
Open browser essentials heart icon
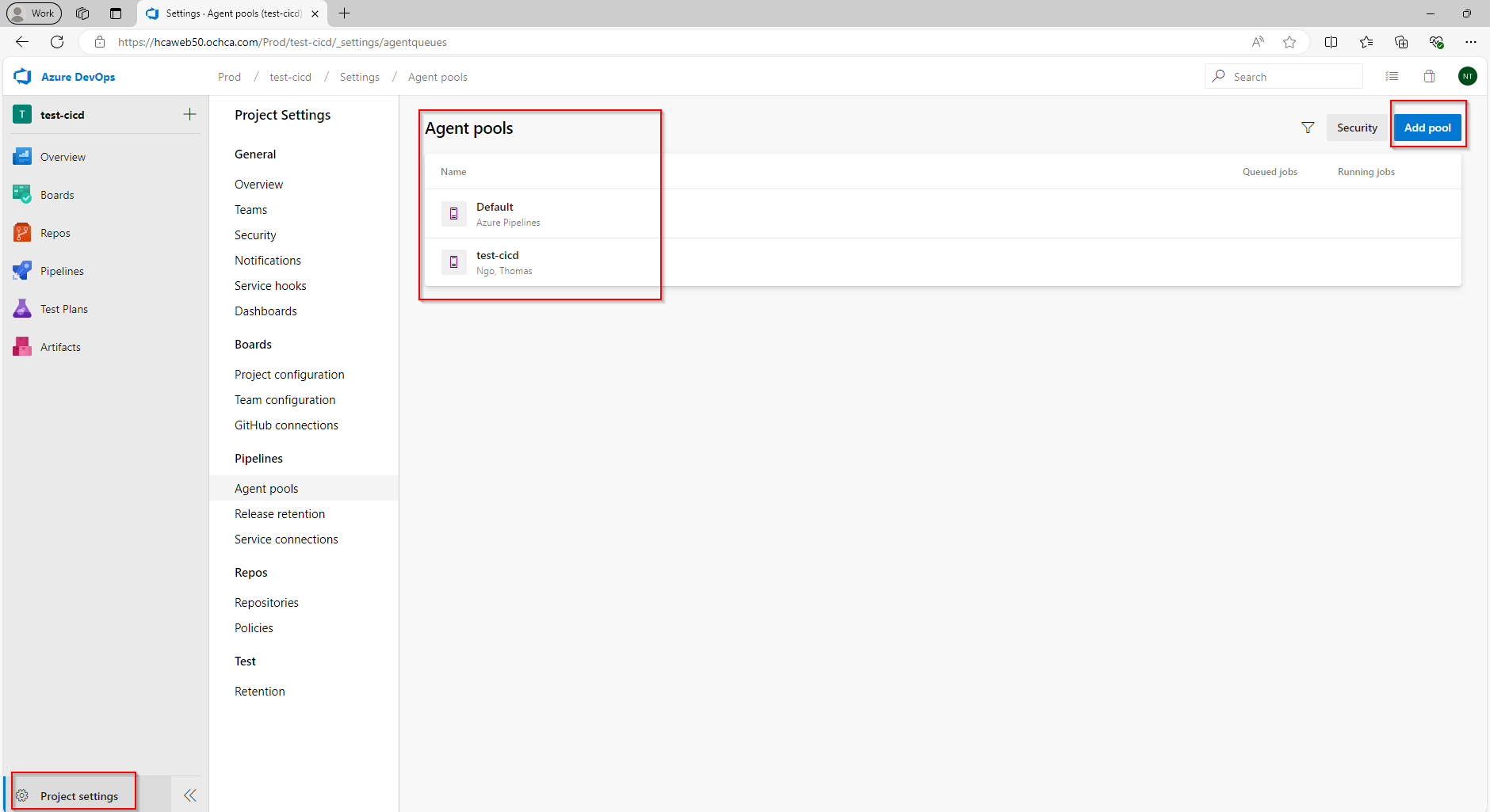[x=1436, y=42]
